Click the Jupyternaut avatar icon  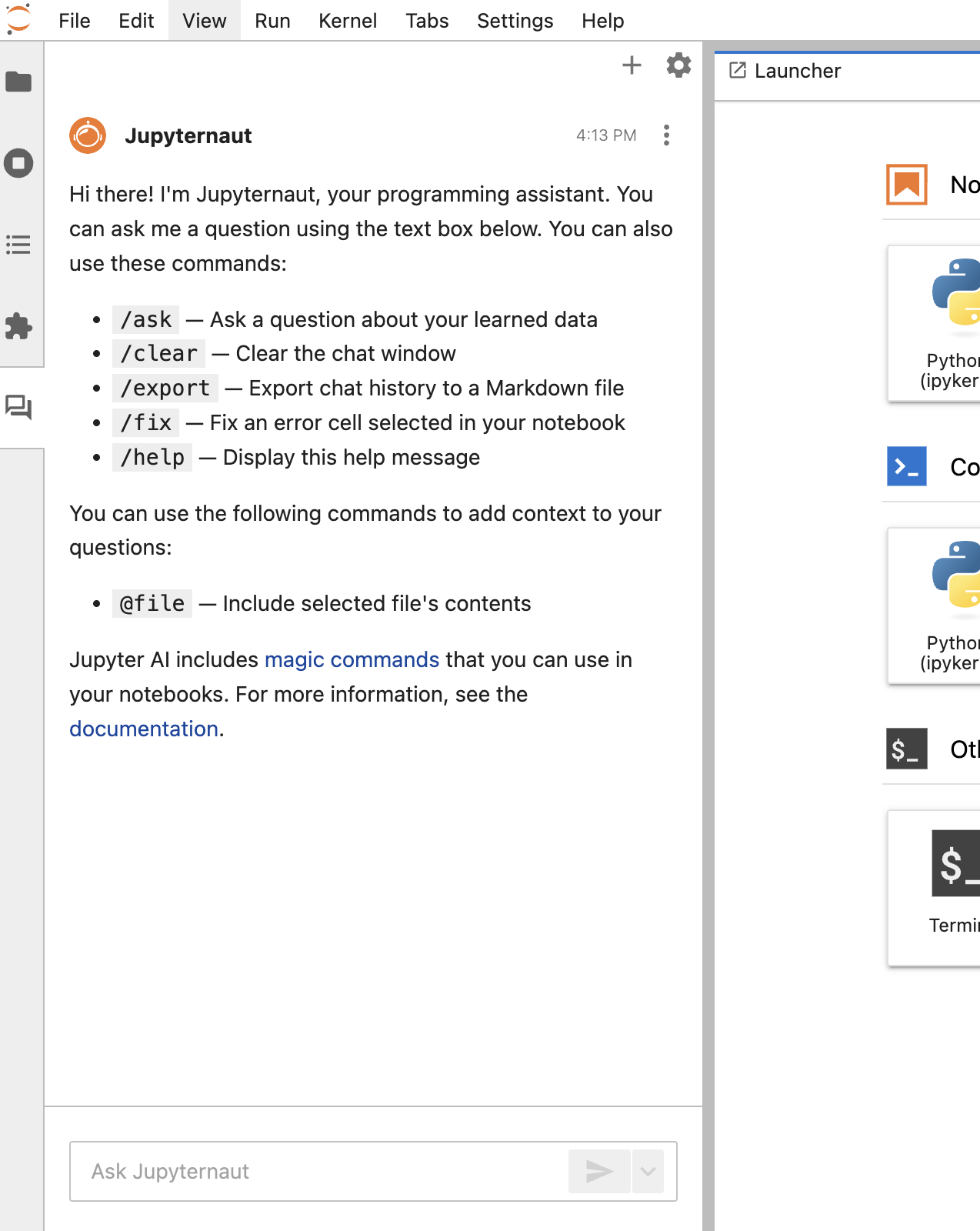88,135
